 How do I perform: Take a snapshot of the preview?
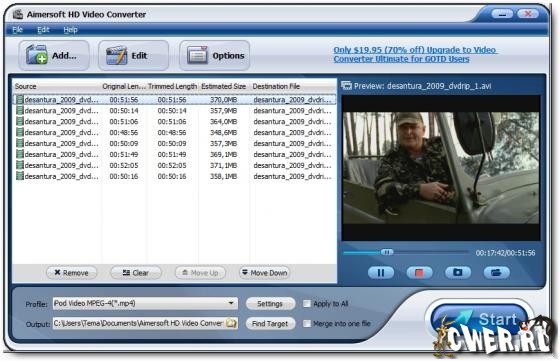click(458, 272)
